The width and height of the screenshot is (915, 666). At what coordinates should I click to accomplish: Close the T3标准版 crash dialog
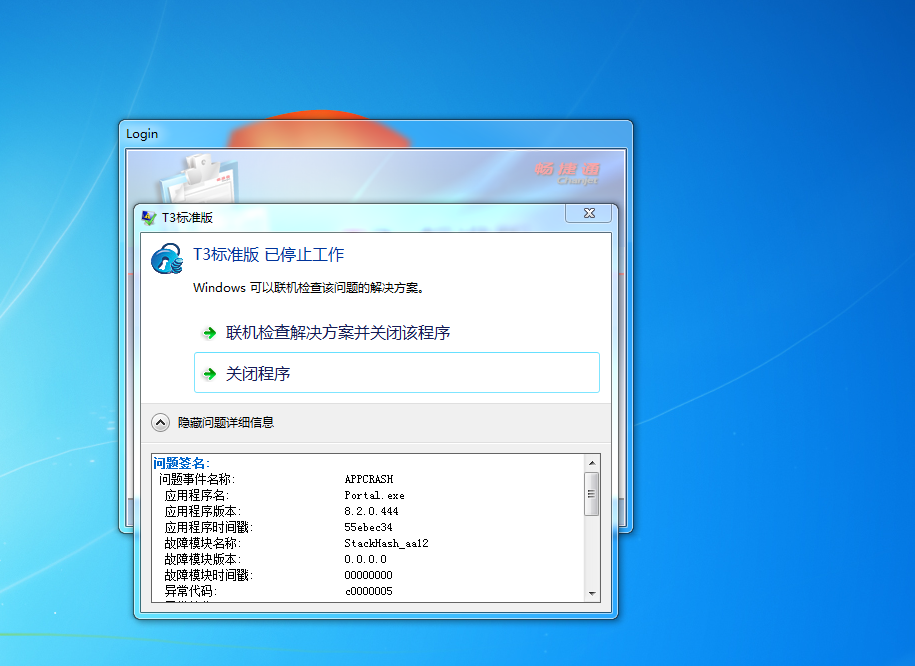[588, 213]
